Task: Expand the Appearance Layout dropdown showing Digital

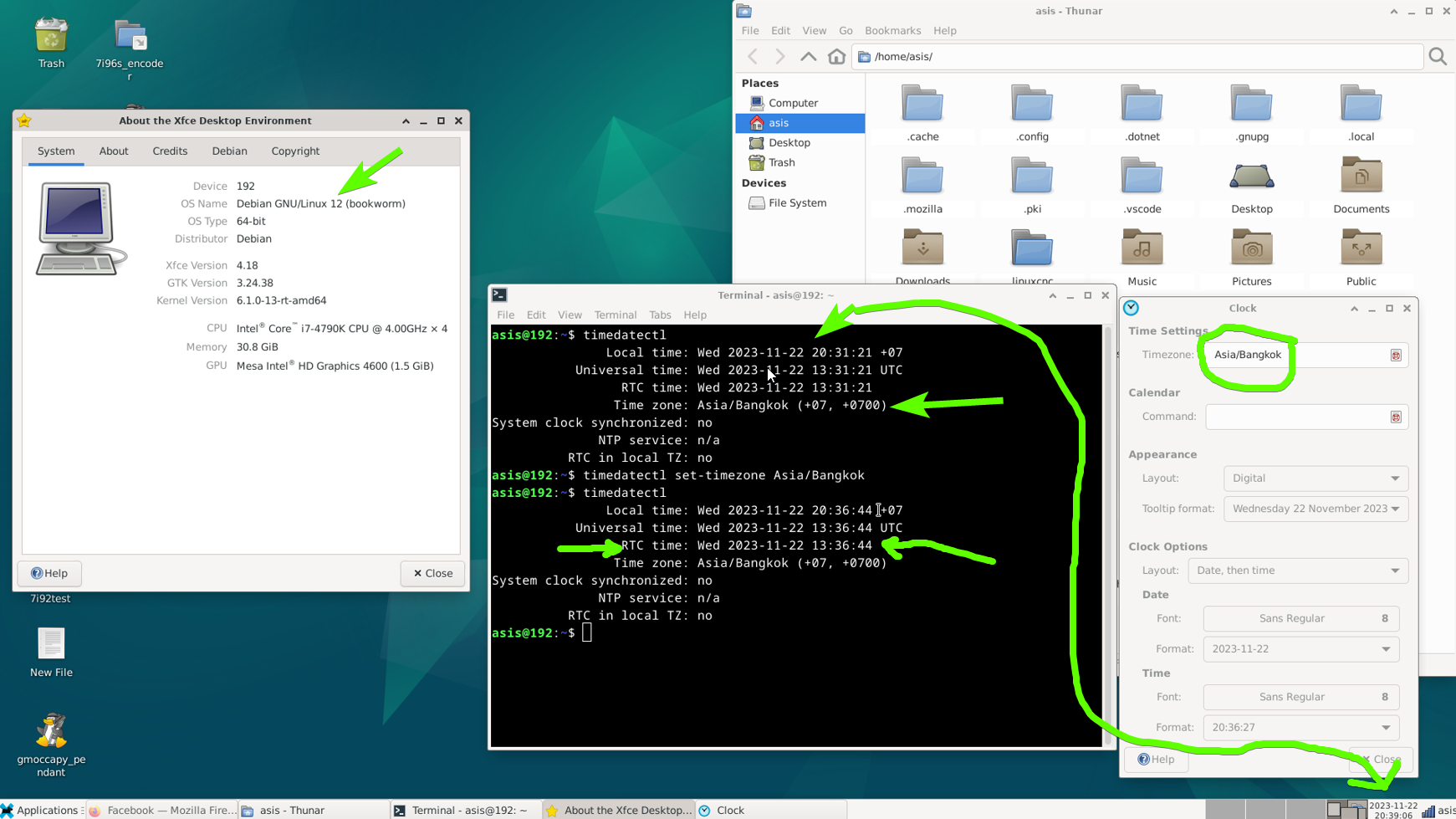Action: pyautogui.click(x=1316, y=479)
